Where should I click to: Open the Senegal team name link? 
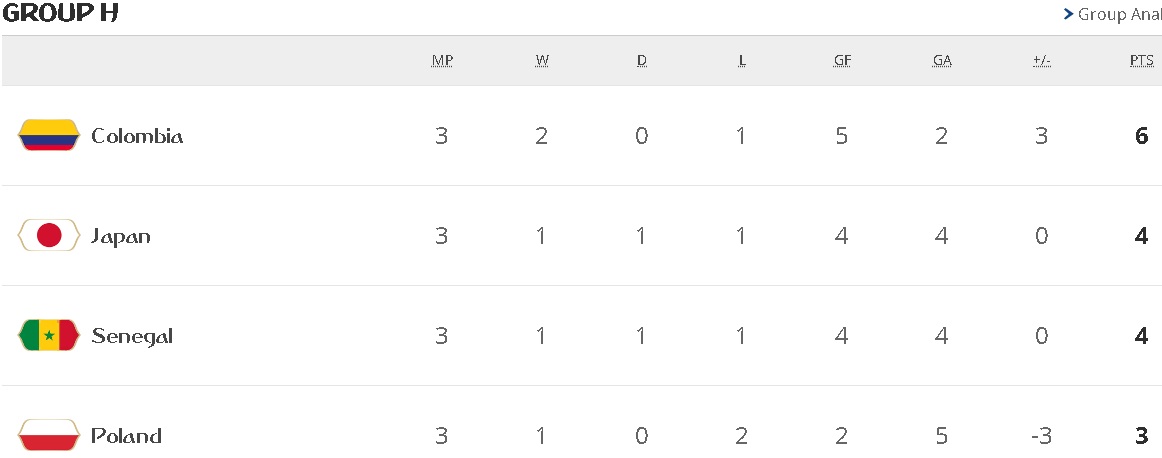coord(132,336)
